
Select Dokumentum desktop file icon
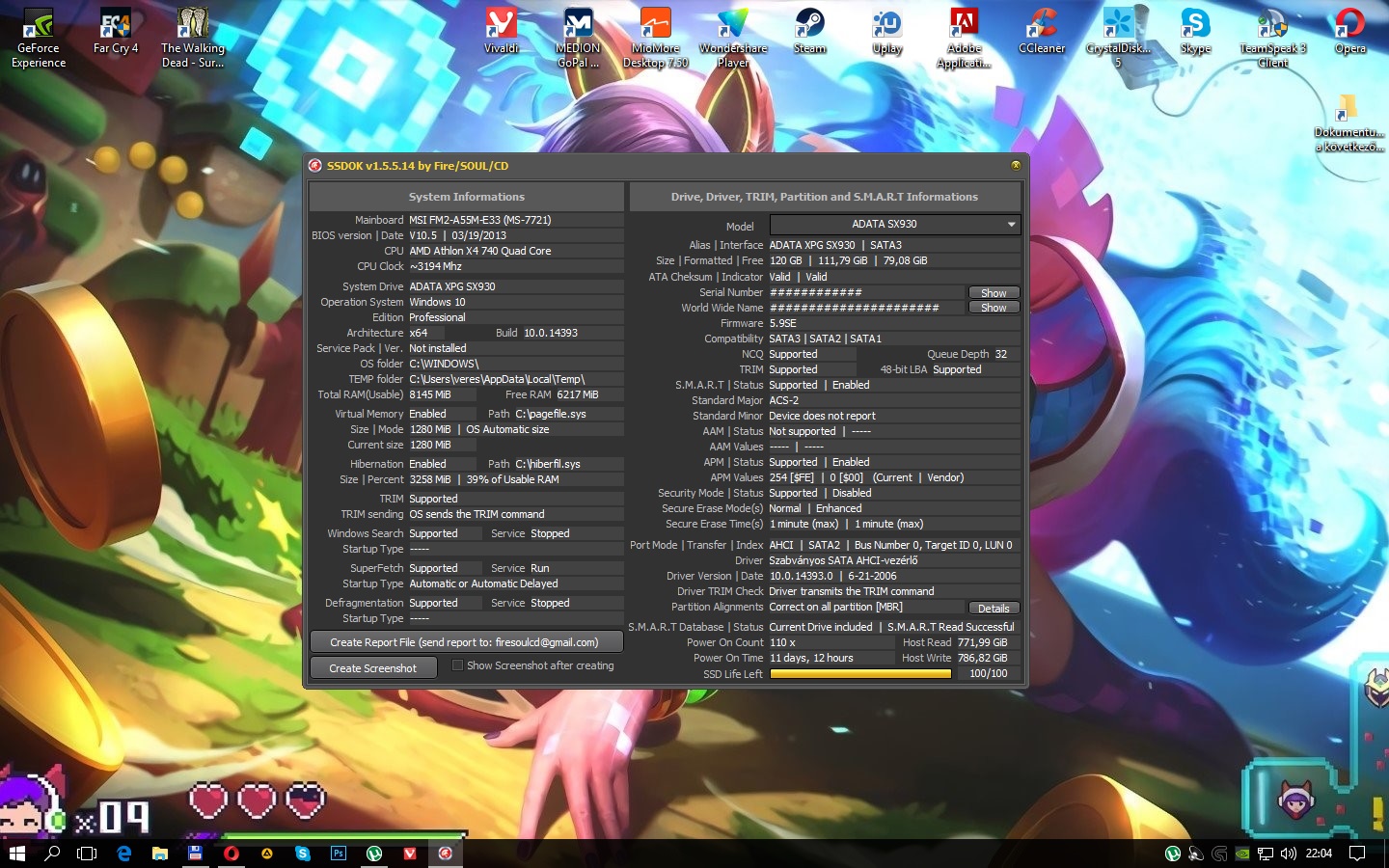pyautogui.click(x=1349, y=123)
